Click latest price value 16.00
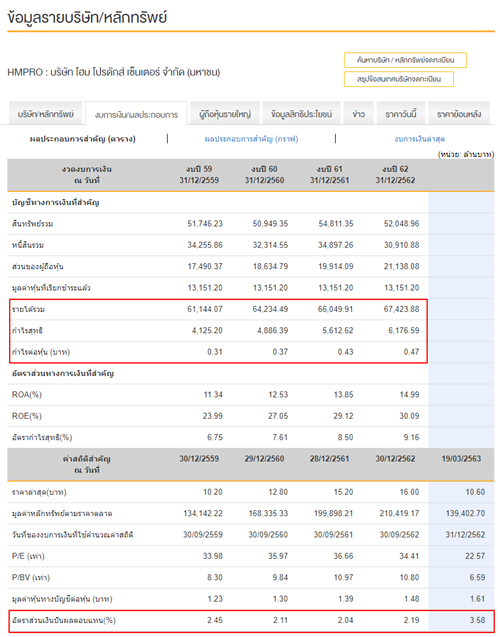Viewport: 500px width, 637px height. pos(409,492)
